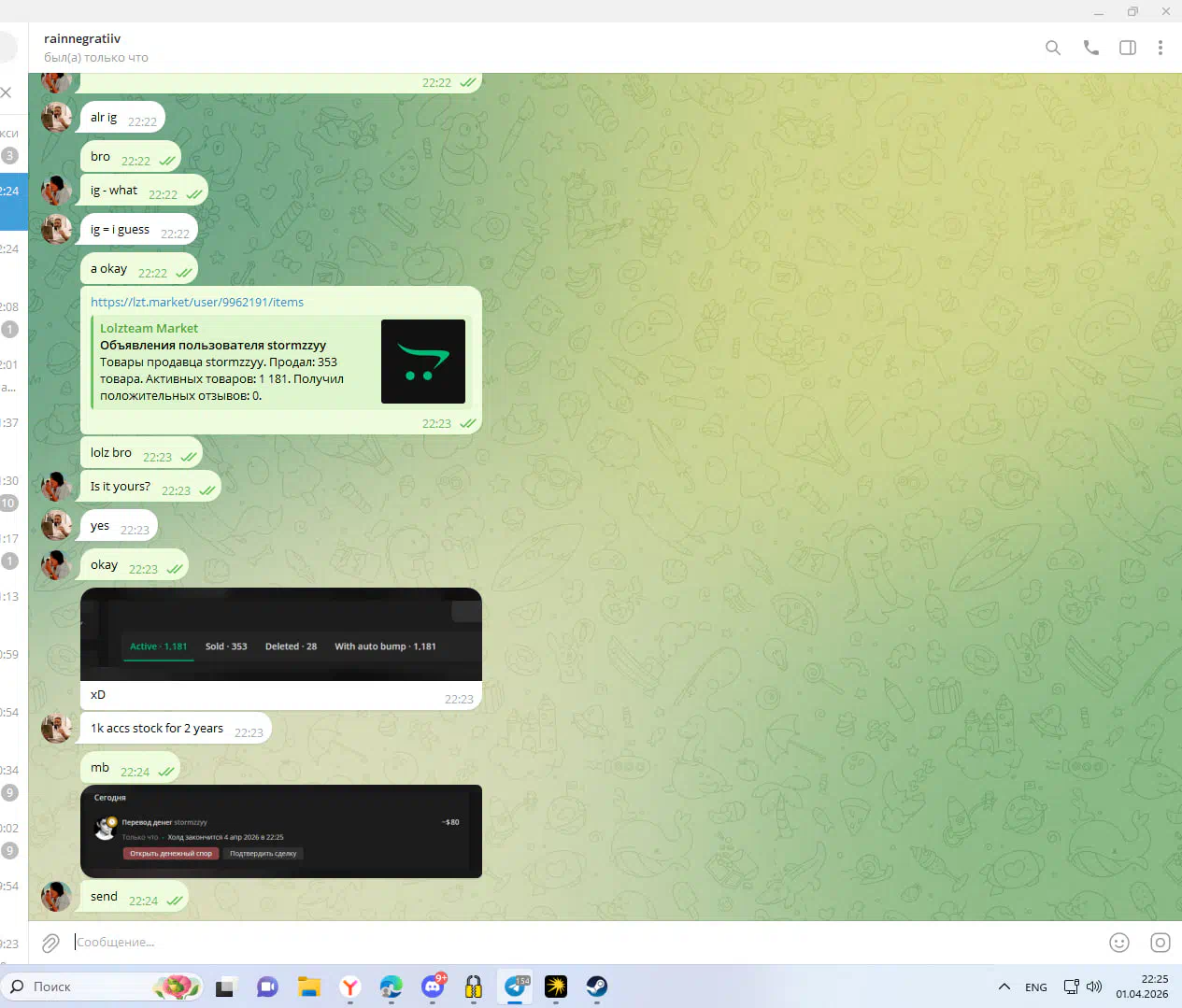The height and width of the screenshot is (1008, 1182).
Task: Open the lzt.market user items link
Action: tap(197, 302)
